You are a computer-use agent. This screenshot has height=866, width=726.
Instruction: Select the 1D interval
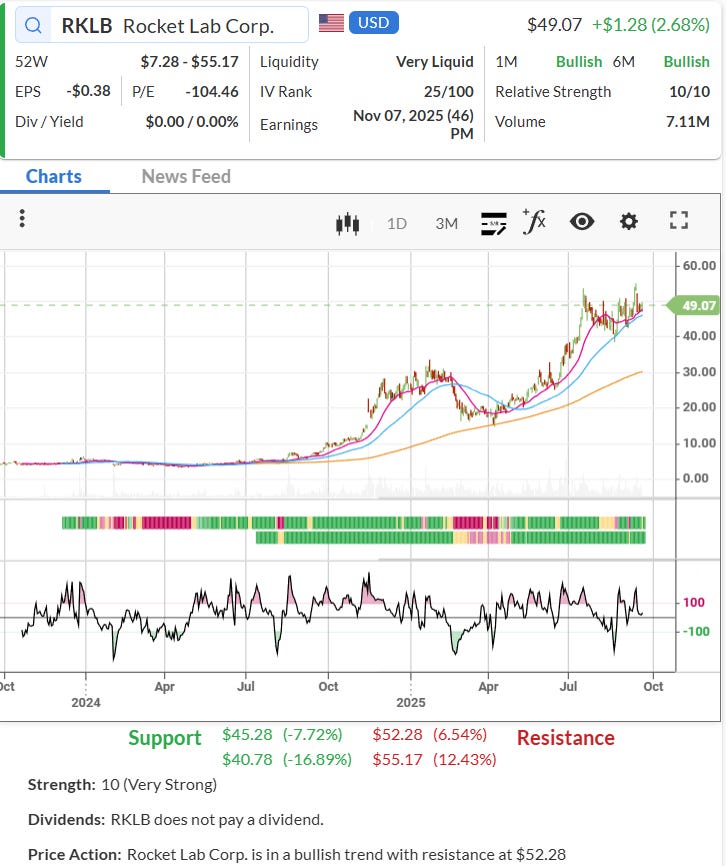coord(396,224)
